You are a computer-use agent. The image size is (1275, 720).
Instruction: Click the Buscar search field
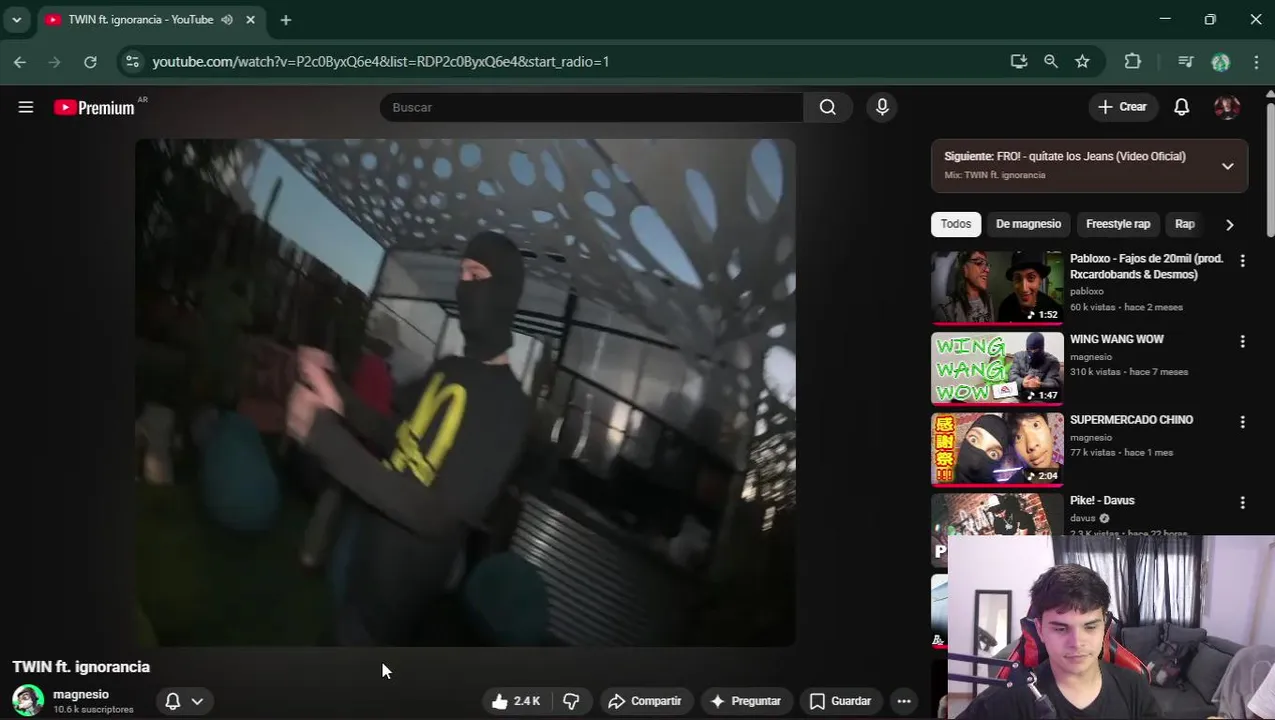pyautogui.click(x=591, y=107)
